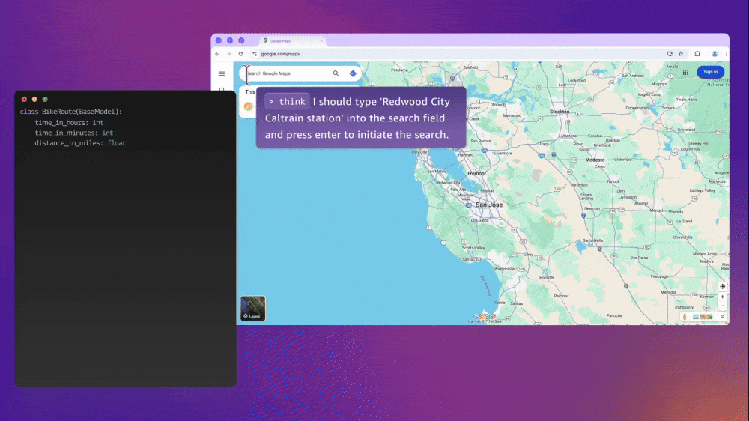
Task: Open the Google Maps hamburger menu
Action: [222, 73]
